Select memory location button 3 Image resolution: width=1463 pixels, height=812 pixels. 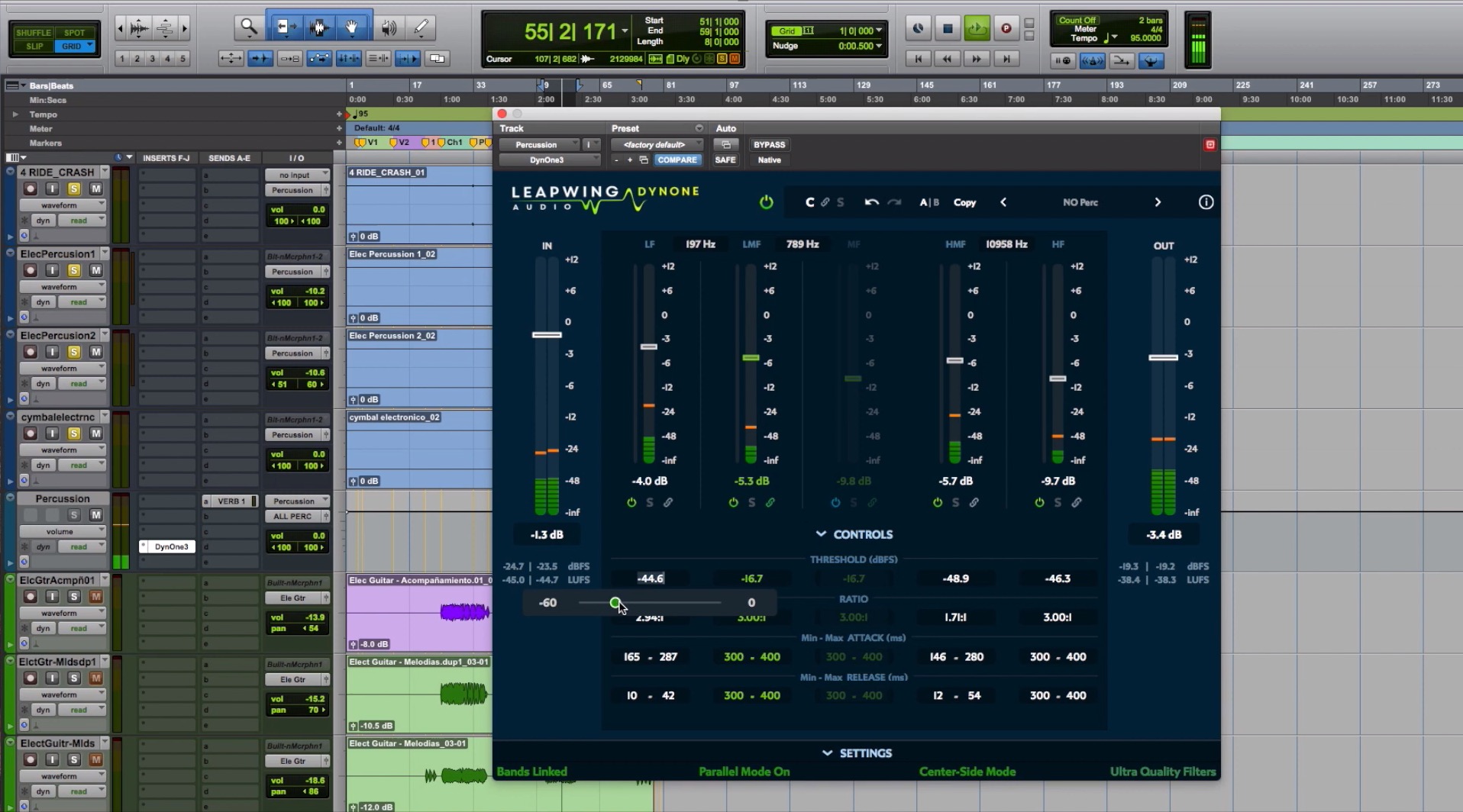[152, 59]
